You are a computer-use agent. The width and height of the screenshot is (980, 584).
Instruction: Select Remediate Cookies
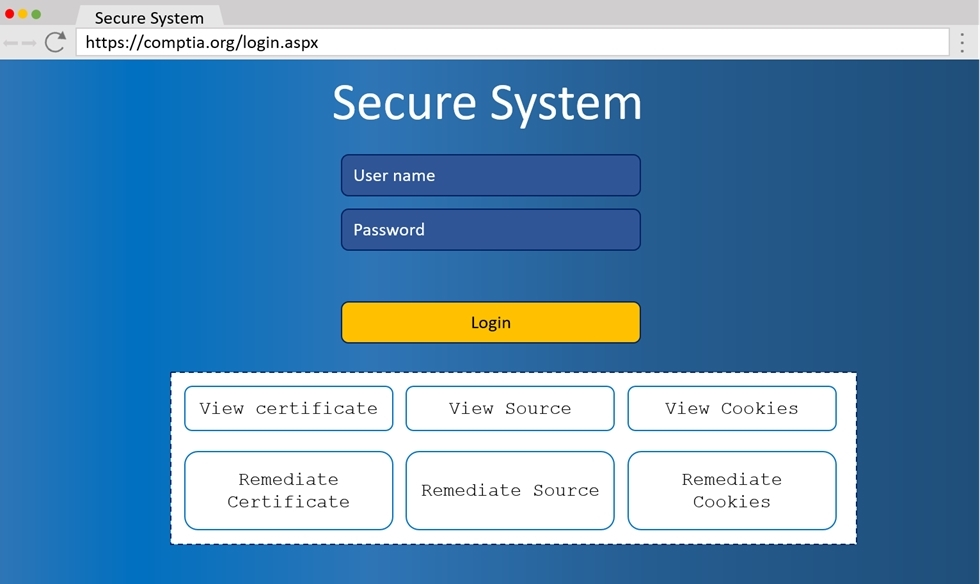coord(732,490)
